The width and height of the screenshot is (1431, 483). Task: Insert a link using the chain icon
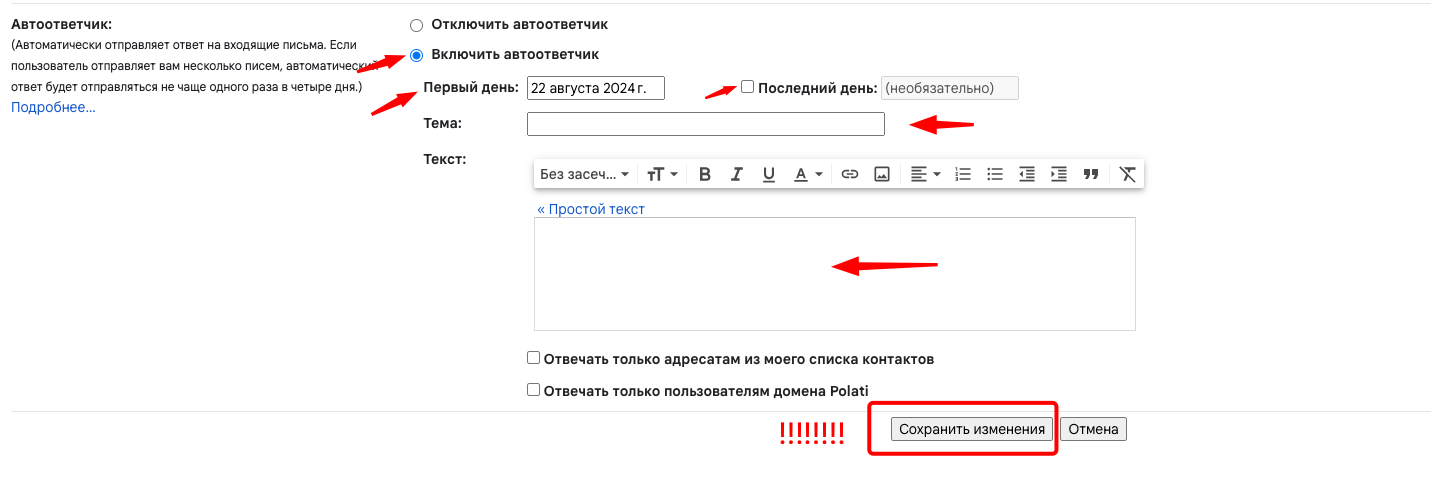(x=850, y=174)
